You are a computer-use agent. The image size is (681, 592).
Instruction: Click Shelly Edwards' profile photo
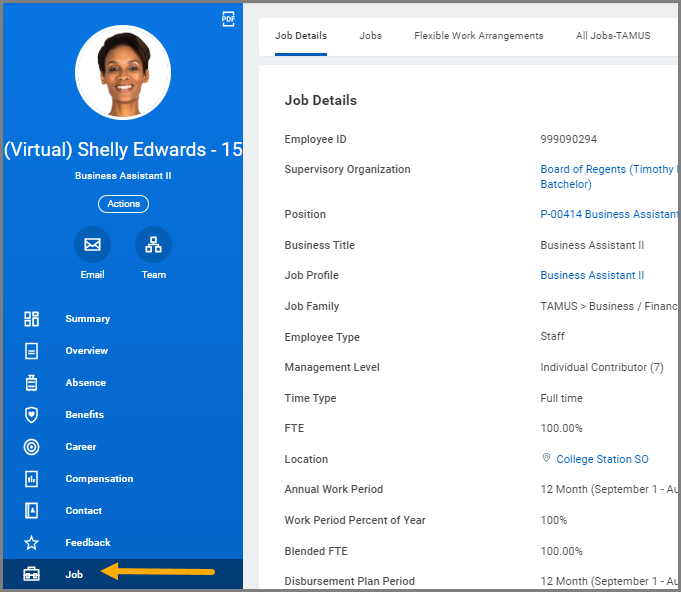tap(122, 73)
